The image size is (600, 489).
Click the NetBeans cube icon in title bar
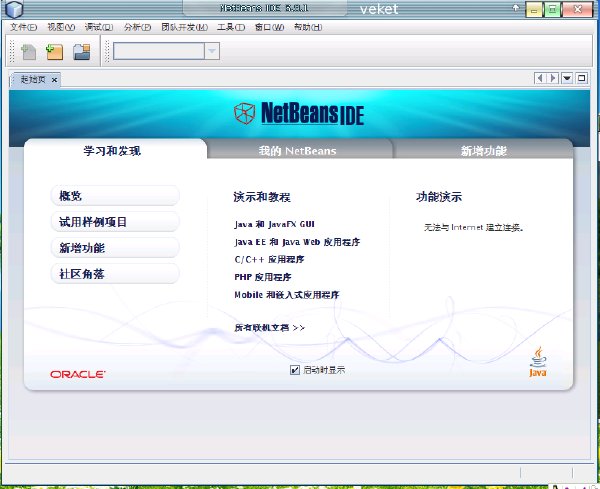click(x=15, y=9)
